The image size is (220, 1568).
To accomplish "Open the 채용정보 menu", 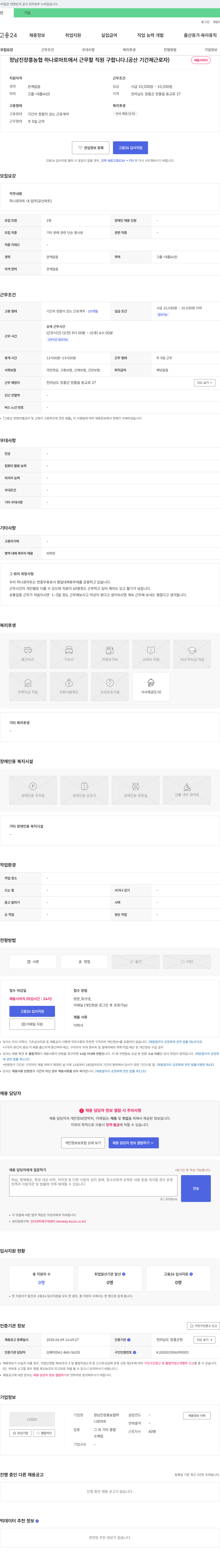I will pos(37,35).
